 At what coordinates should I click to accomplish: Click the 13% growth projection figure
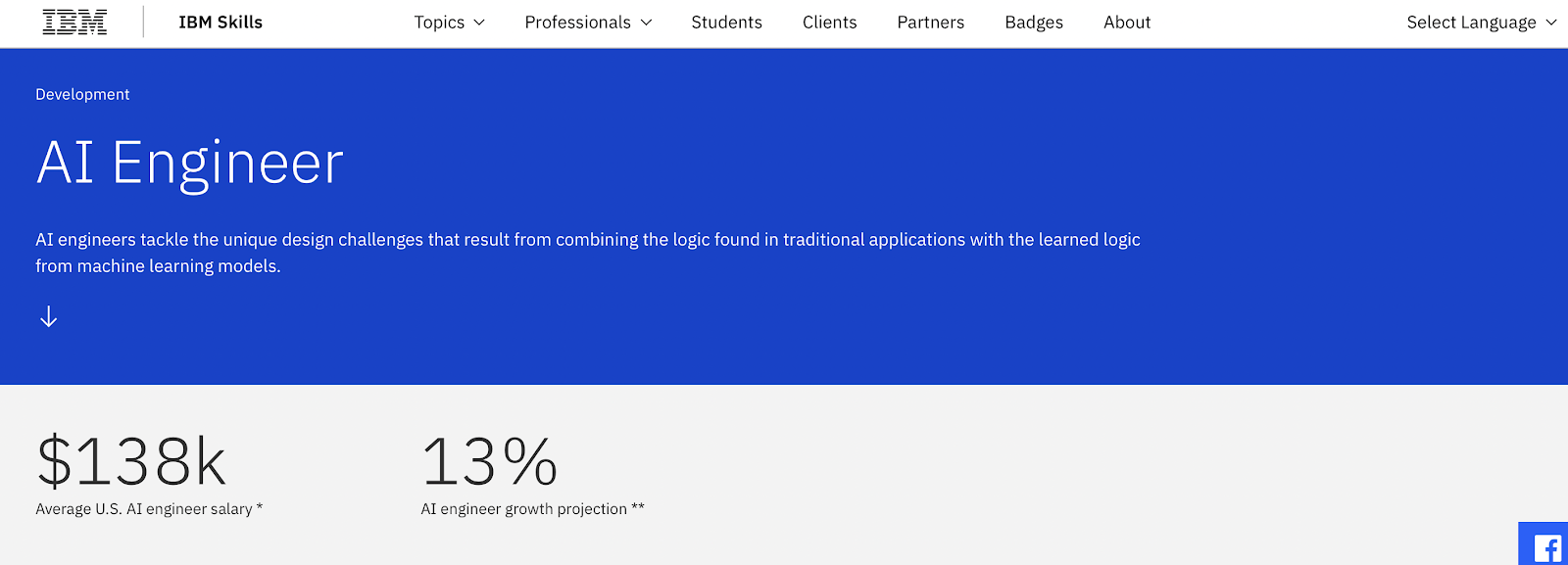pyautogui.click(x=489, y=462)
